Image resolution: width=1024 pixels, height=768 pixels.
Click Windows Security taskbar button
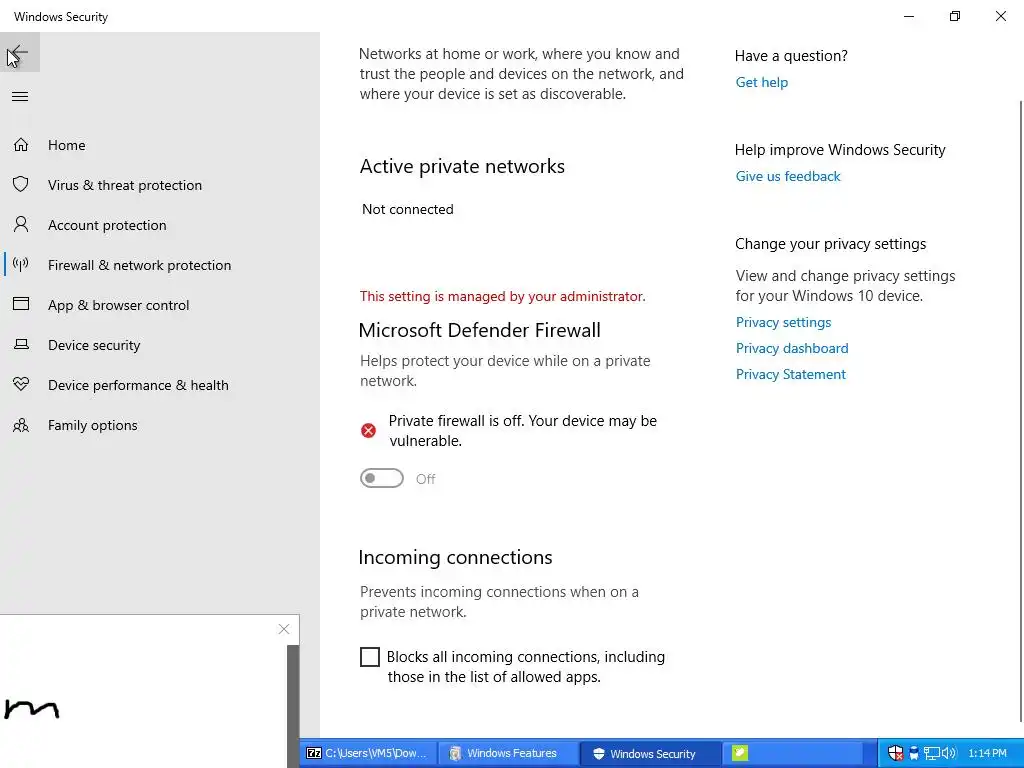[x=650, y=753]
